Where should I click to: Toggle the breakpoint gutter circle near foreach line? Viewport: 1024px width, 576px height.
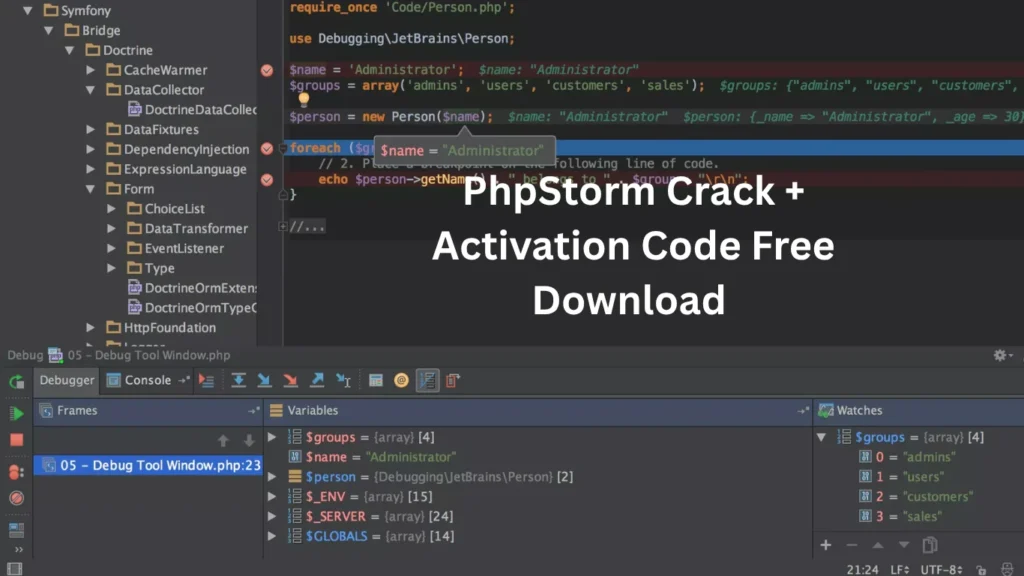point(266,147)
